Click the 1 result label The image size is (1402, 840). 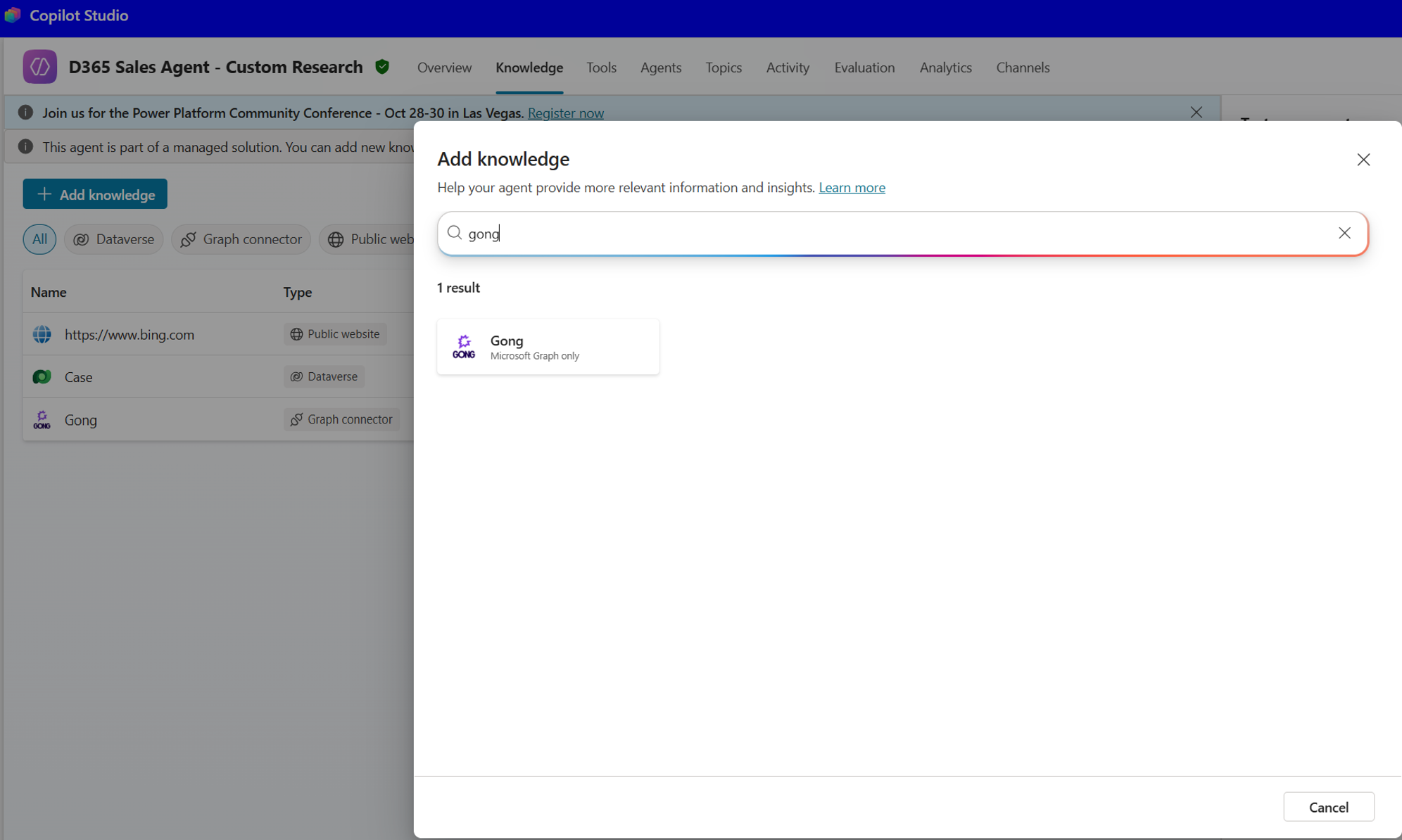click(x=458, y=288)
